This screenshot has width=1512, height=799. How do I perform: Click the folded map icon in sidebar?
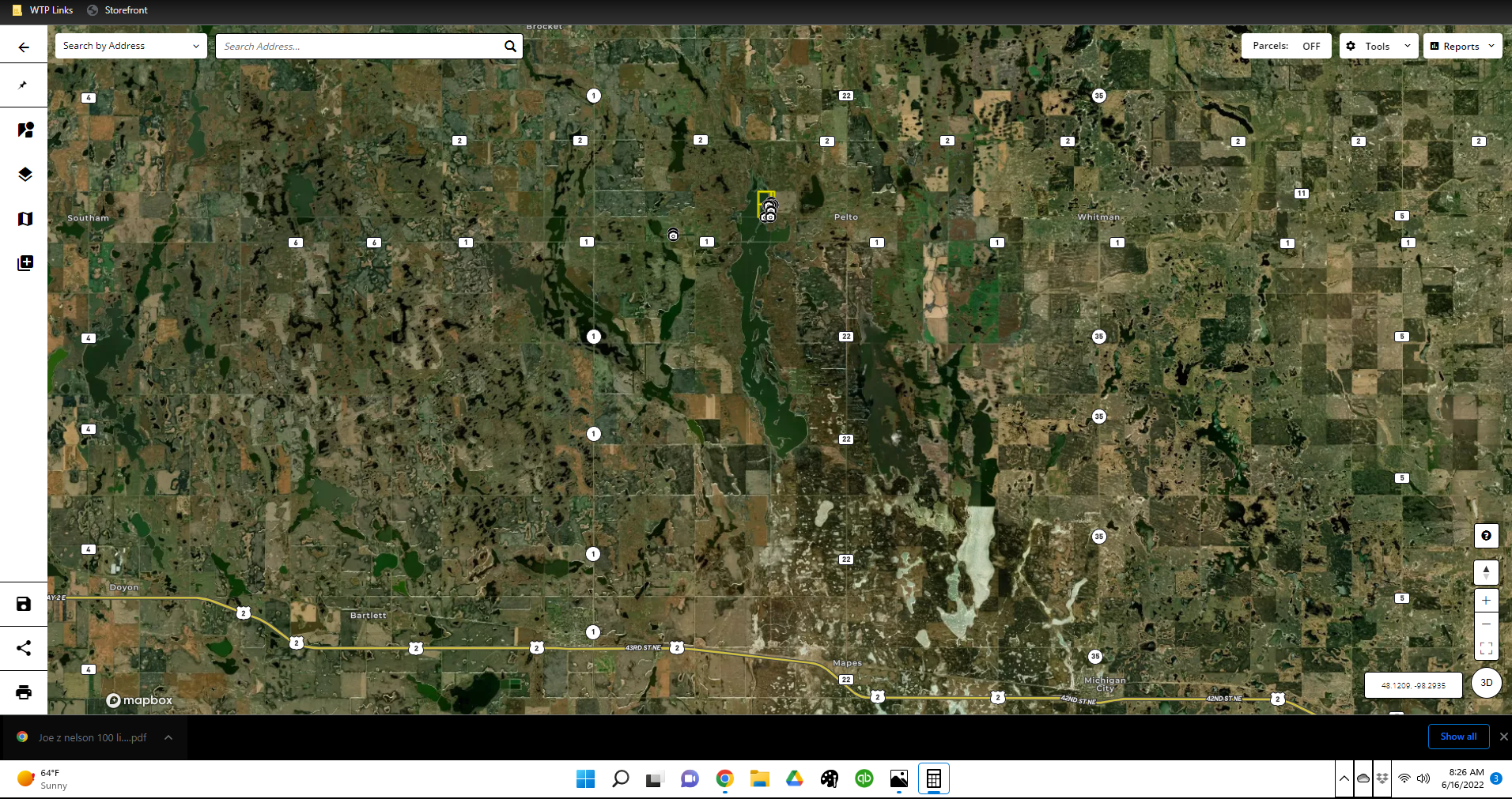pyautogui.click(x=25, y=219)
